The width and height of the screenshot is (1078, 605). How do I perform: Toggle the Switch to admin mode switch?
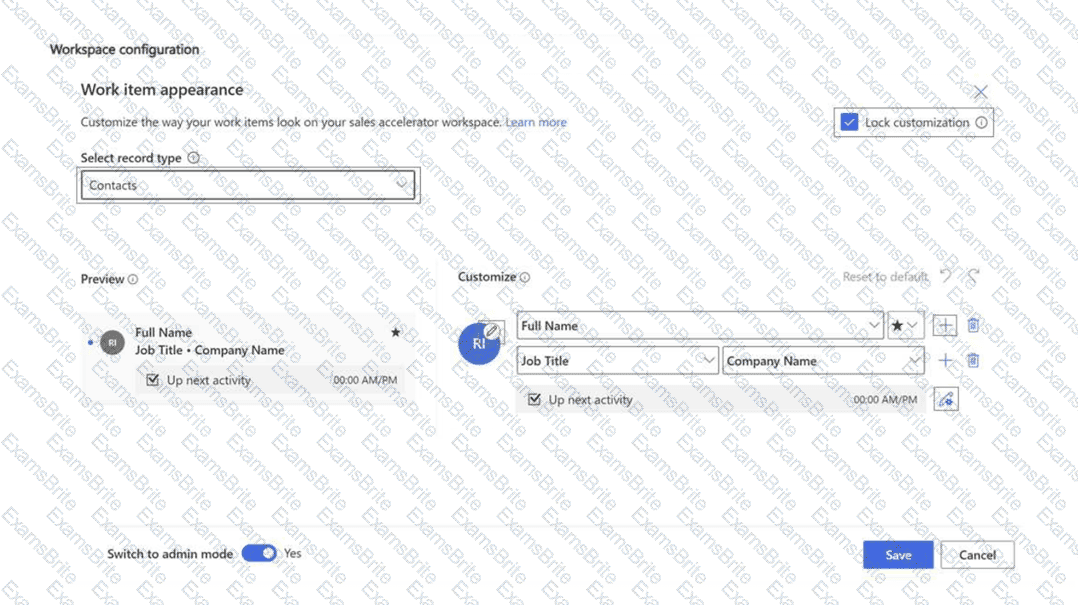pos(259,553)
